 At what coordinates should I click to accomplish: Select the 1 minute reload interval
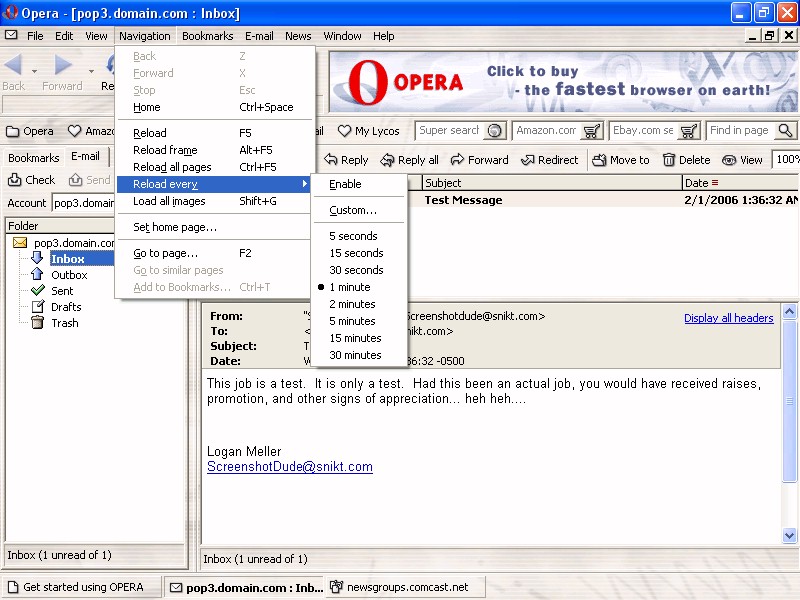(x=349, y=287)
